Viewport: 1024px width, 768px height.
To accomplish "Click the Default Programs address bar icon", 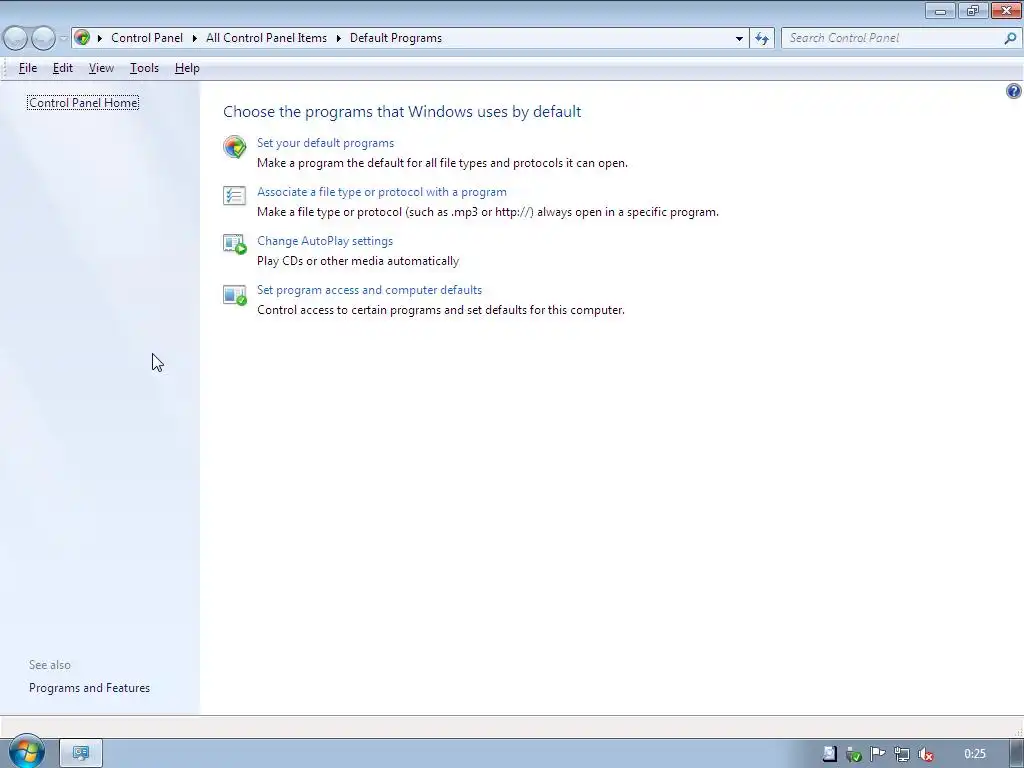I will click(x=82, y=38).
